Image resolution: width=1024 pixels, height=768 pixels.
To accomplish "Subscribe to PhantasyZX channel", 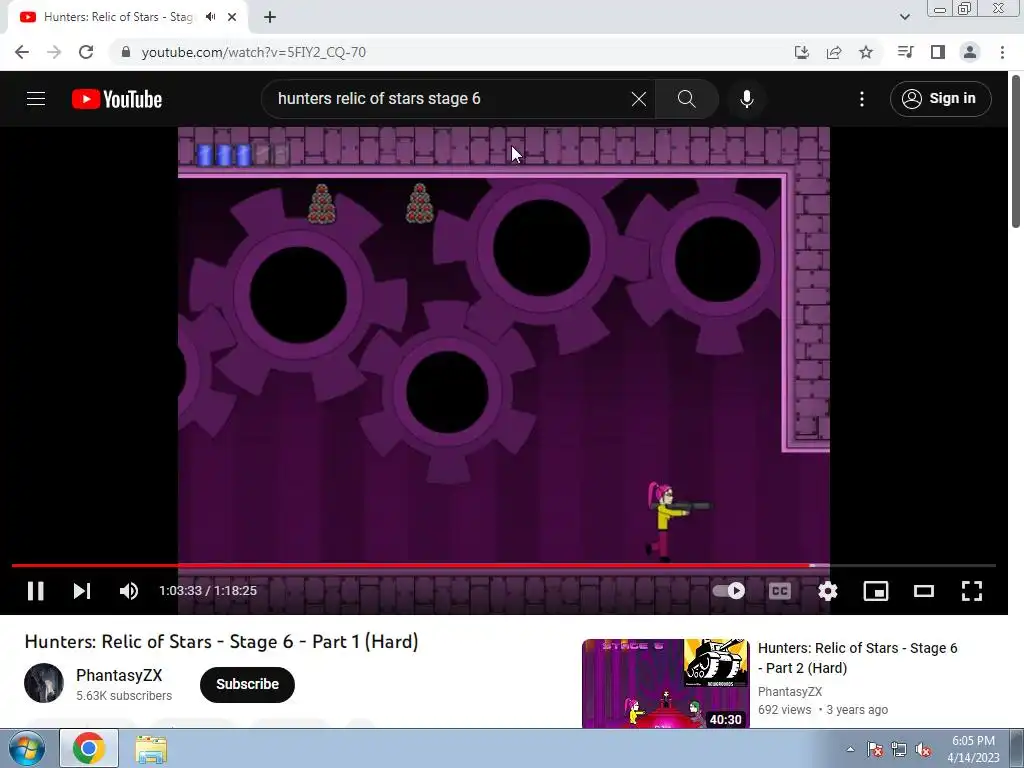I will (248, 684).
